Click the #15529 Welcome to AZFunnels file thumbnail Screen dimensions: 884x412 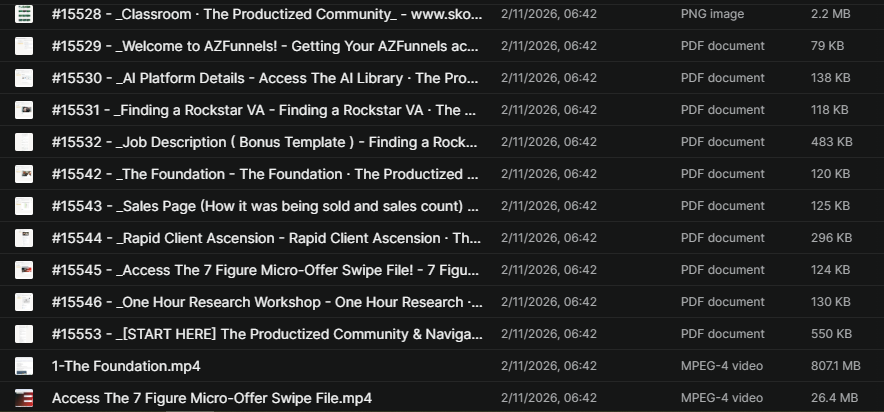click(x=24, y=46)
